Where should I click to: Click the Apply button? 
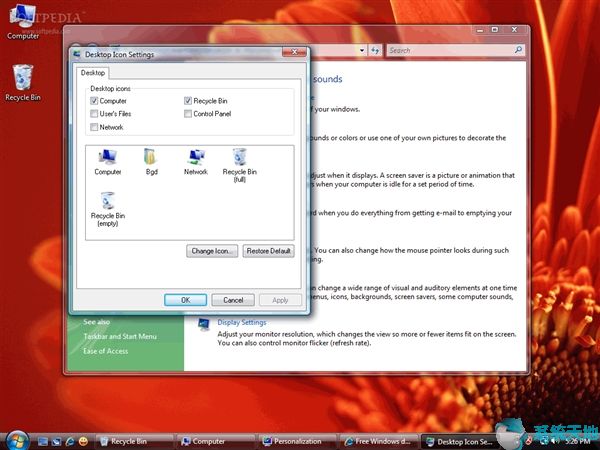click(x=280, y=300)
